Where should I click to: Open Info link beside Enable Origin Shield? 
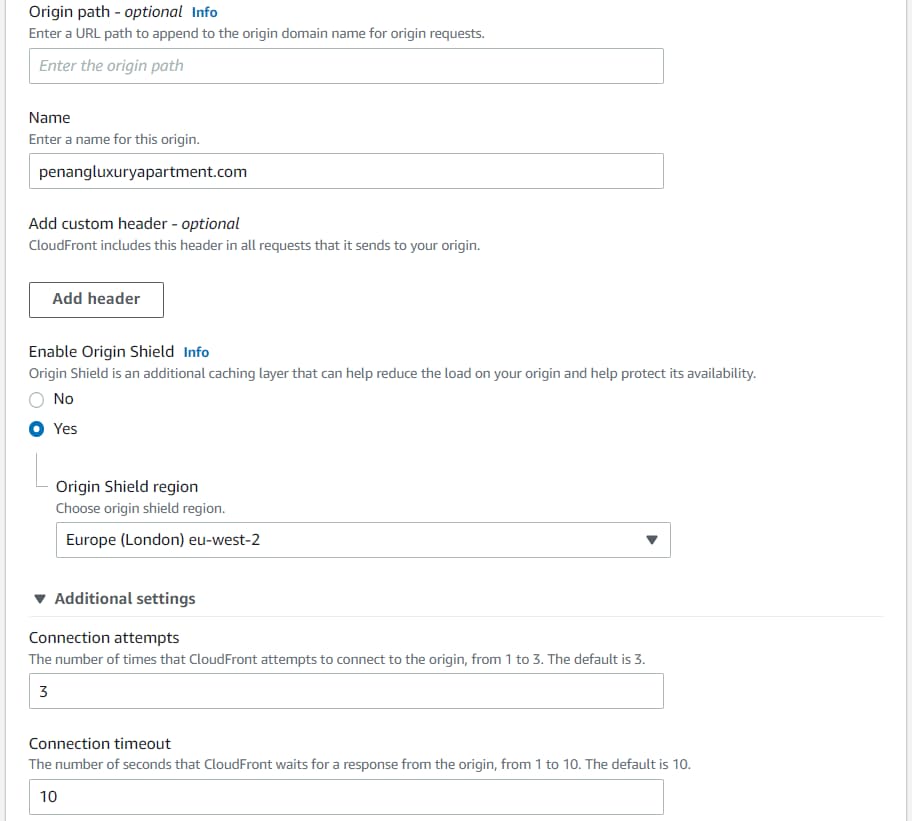(x=196, y=352)
